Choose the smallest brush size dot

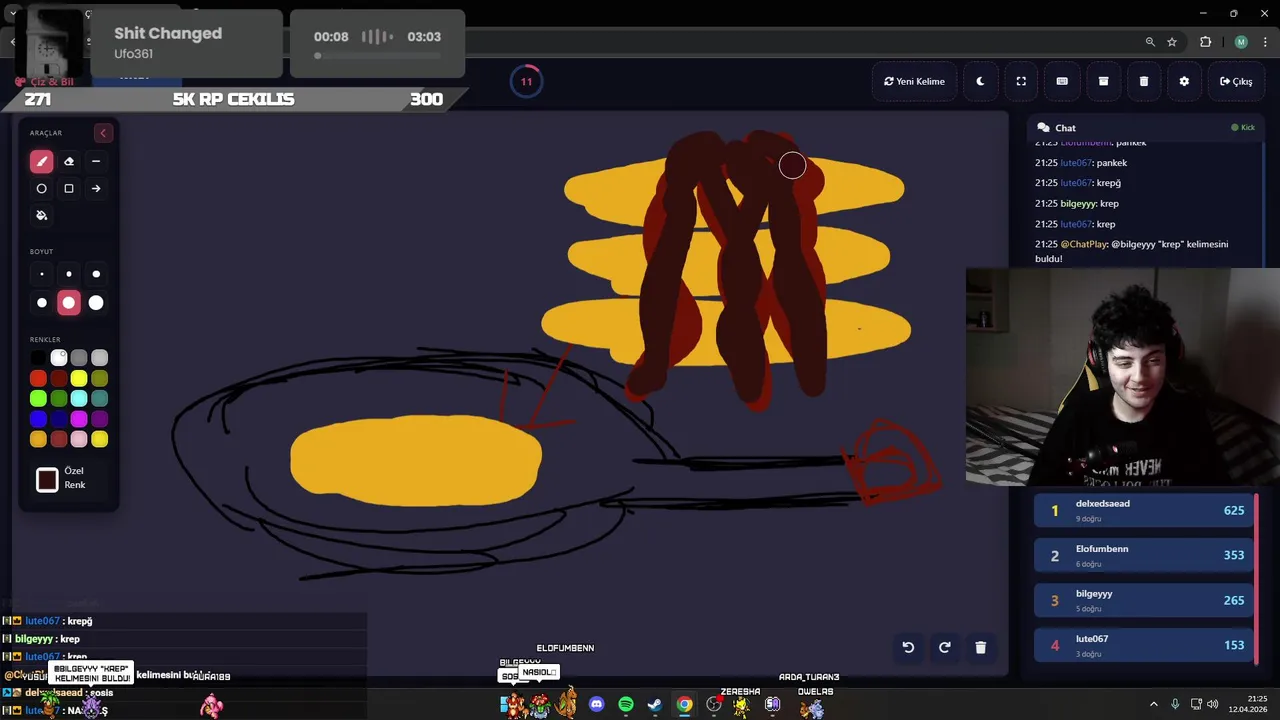click(41, 274)
